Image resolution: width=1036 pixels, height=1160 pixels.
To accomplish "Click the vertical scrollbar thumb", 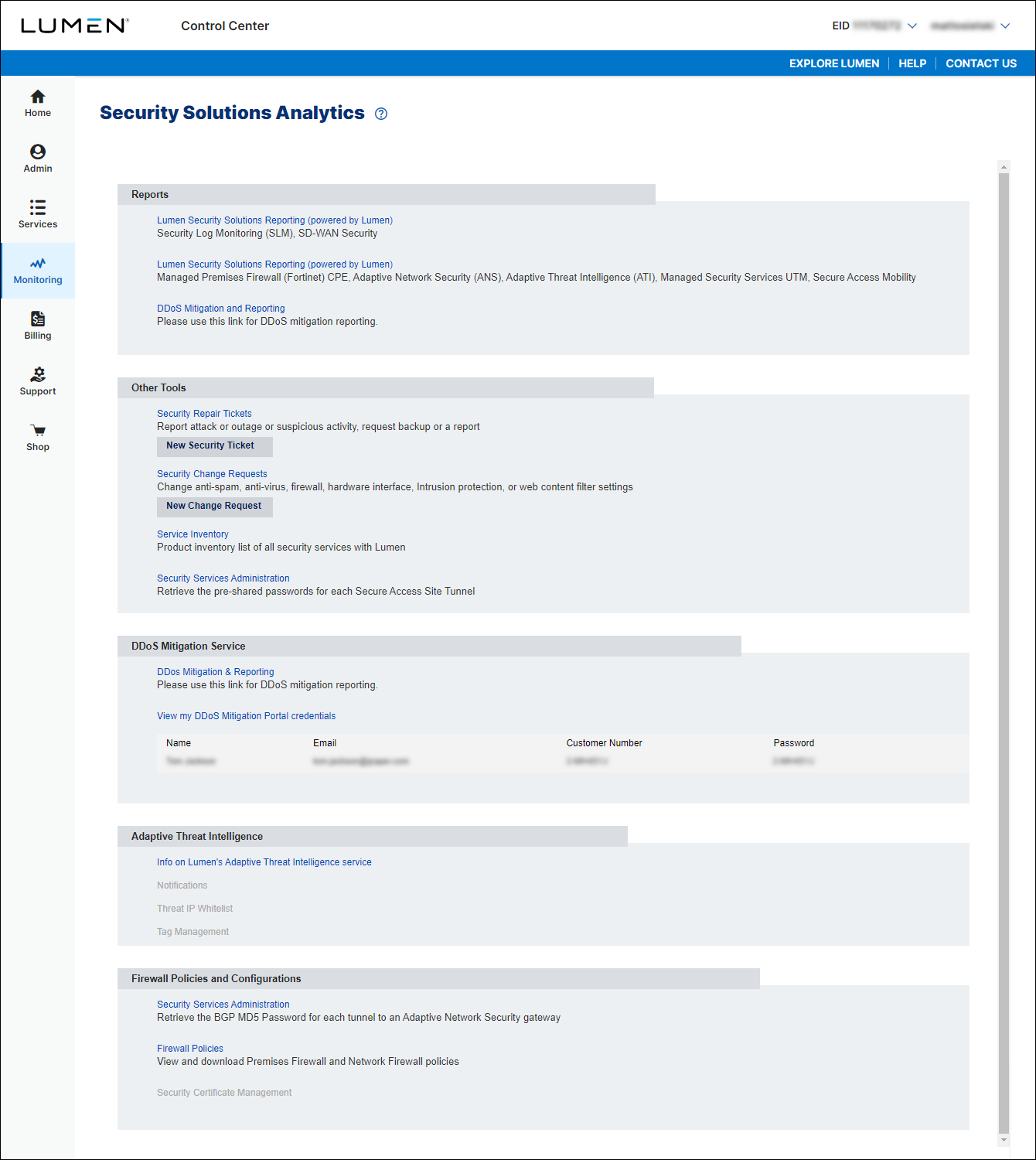I will coord(1004,653).
